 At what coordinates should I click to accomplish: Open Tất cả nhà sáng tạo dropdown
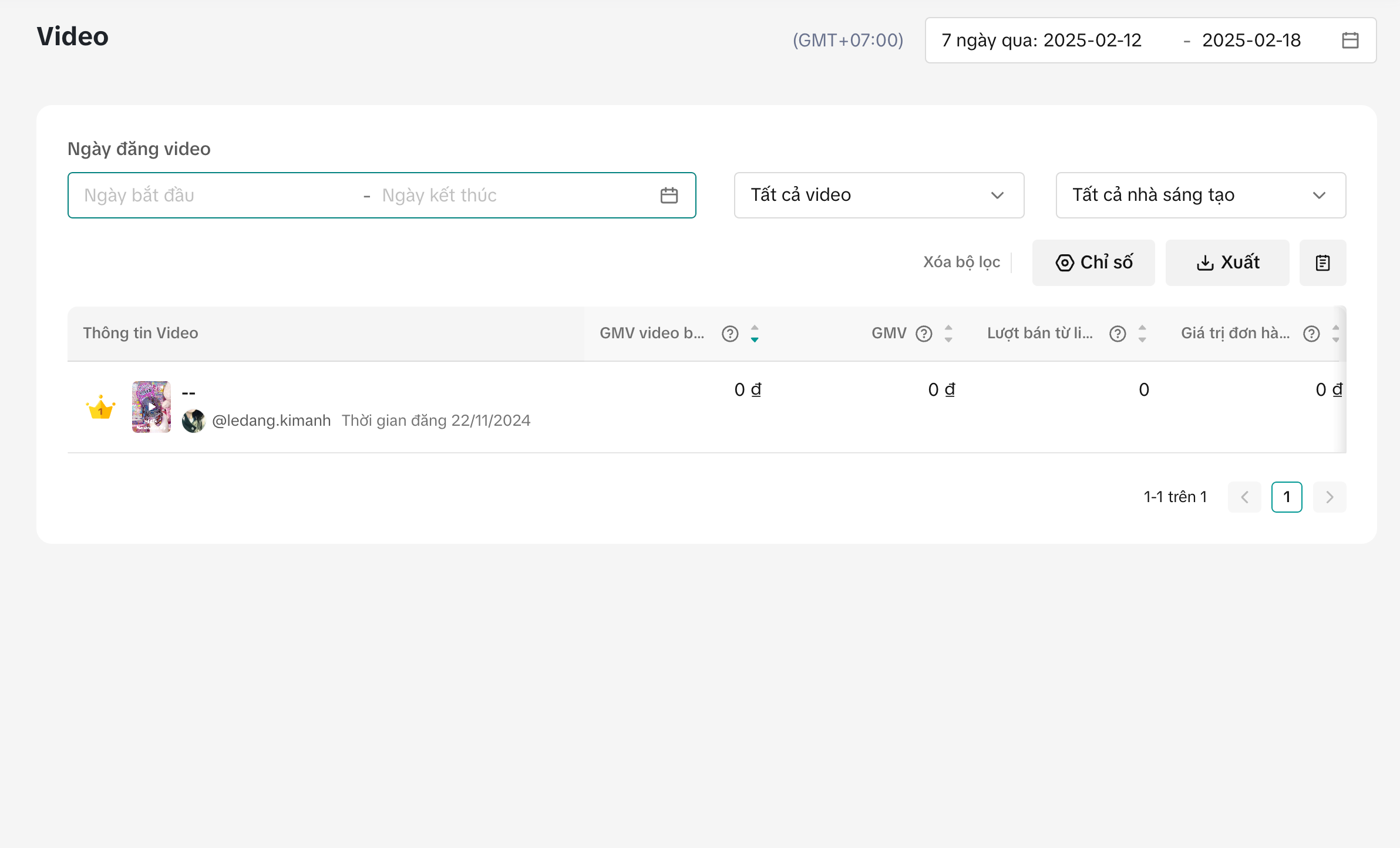pyautogui.click(x=1200, y=196)
